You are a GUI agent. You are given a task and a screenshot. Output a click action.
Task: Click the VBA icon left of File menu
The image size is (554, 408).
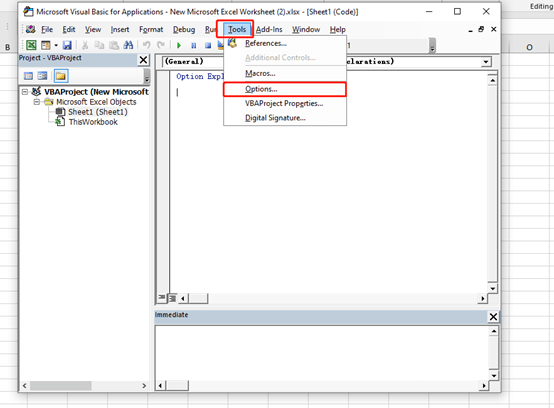(31, 29)
